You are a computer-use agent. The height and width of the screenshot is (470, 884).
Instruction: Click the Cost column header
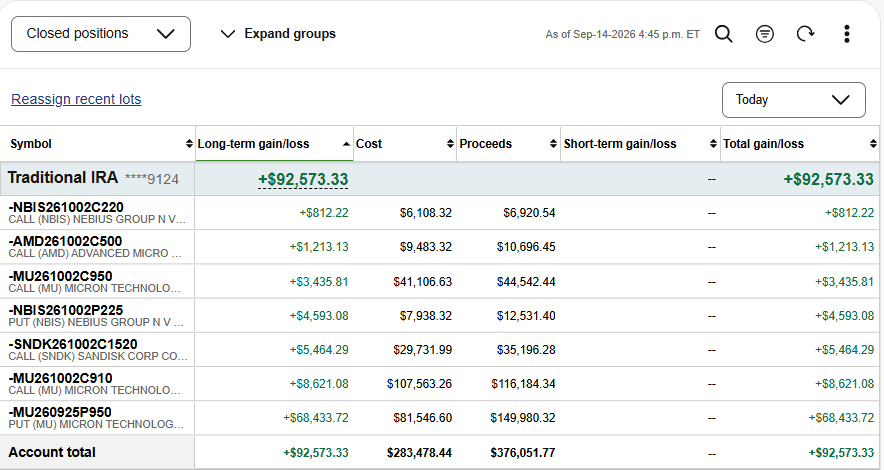pyautogui.click(x=369, y=144)
